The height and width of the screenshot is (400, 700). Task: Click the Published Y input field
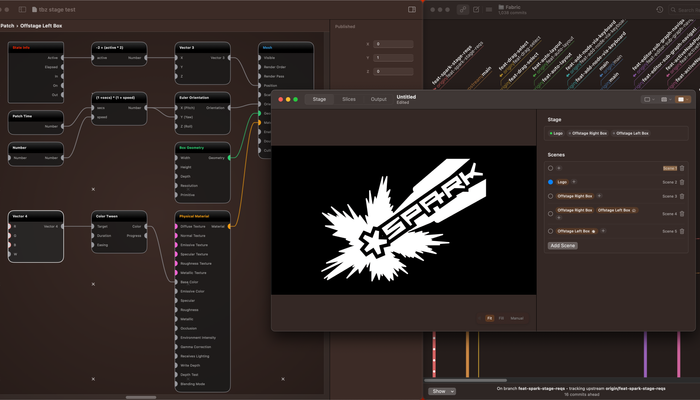tap(393, 58)
